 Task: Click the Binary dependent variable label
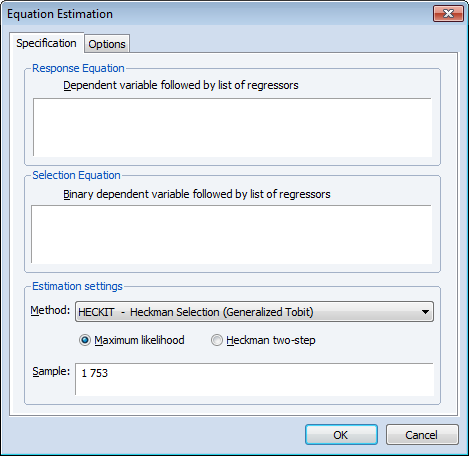click(197, 194)
